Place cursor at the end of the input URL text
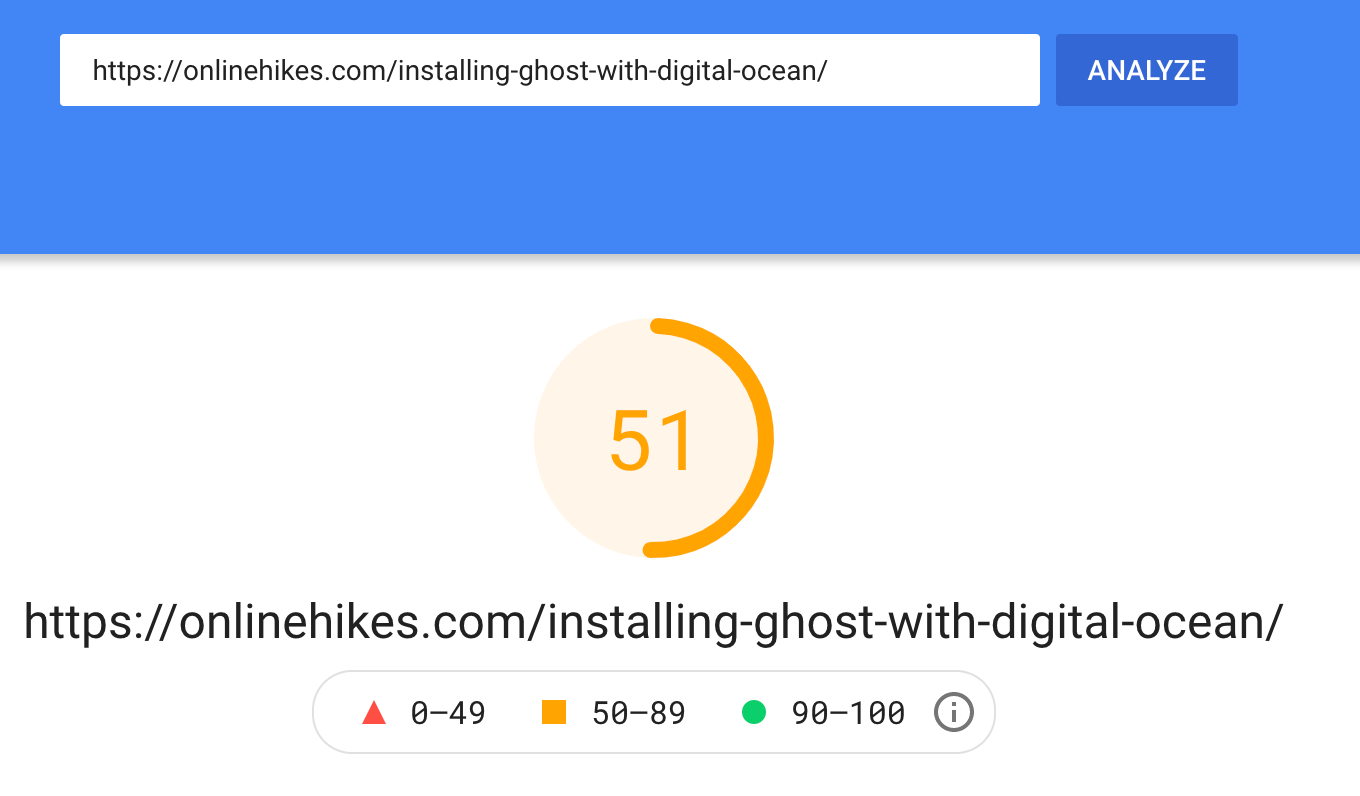Image resolution: width=1360 pixels, height=796 pixels. tap(828, 70)
